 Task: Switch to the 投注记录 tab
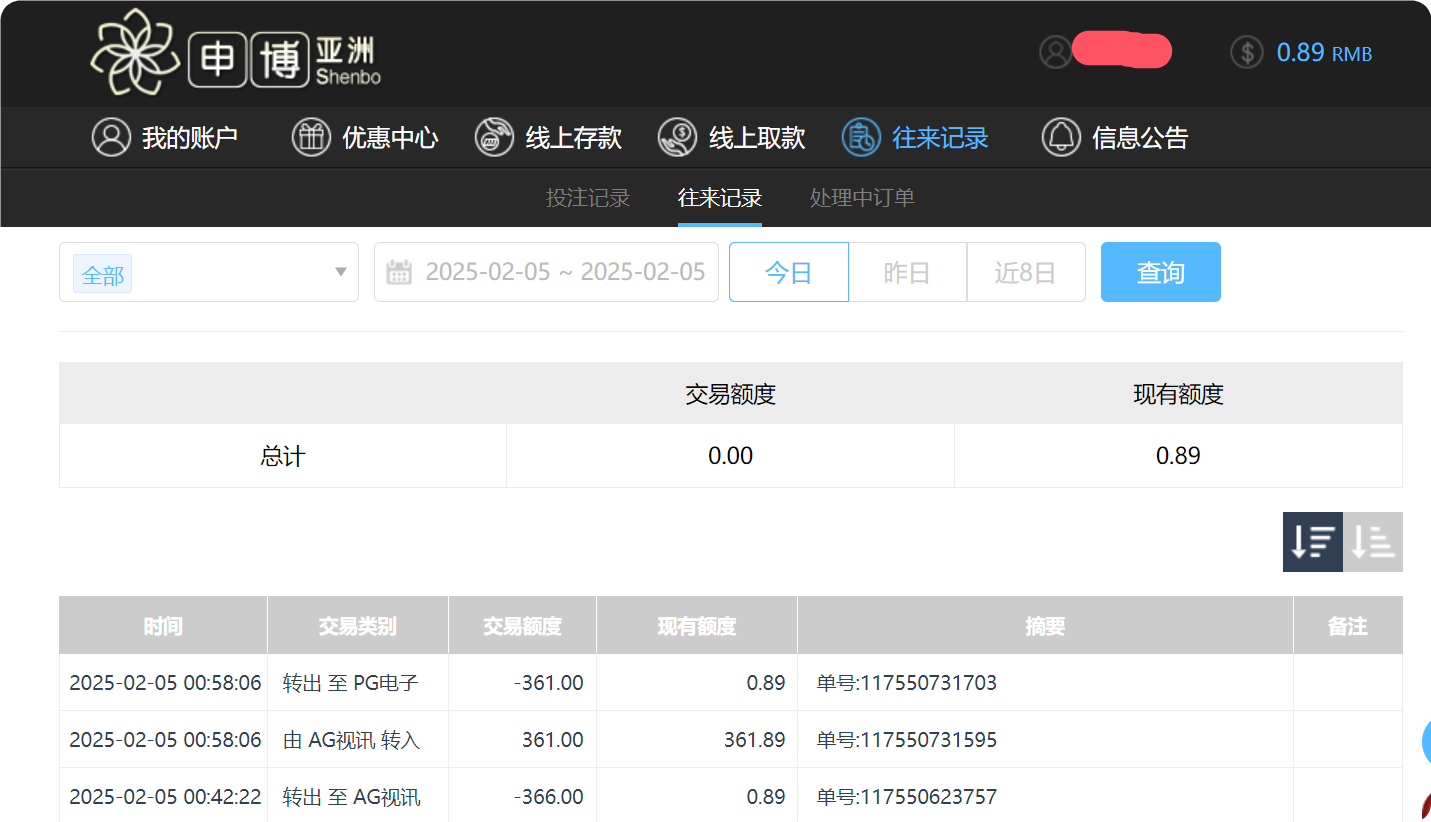587,197
